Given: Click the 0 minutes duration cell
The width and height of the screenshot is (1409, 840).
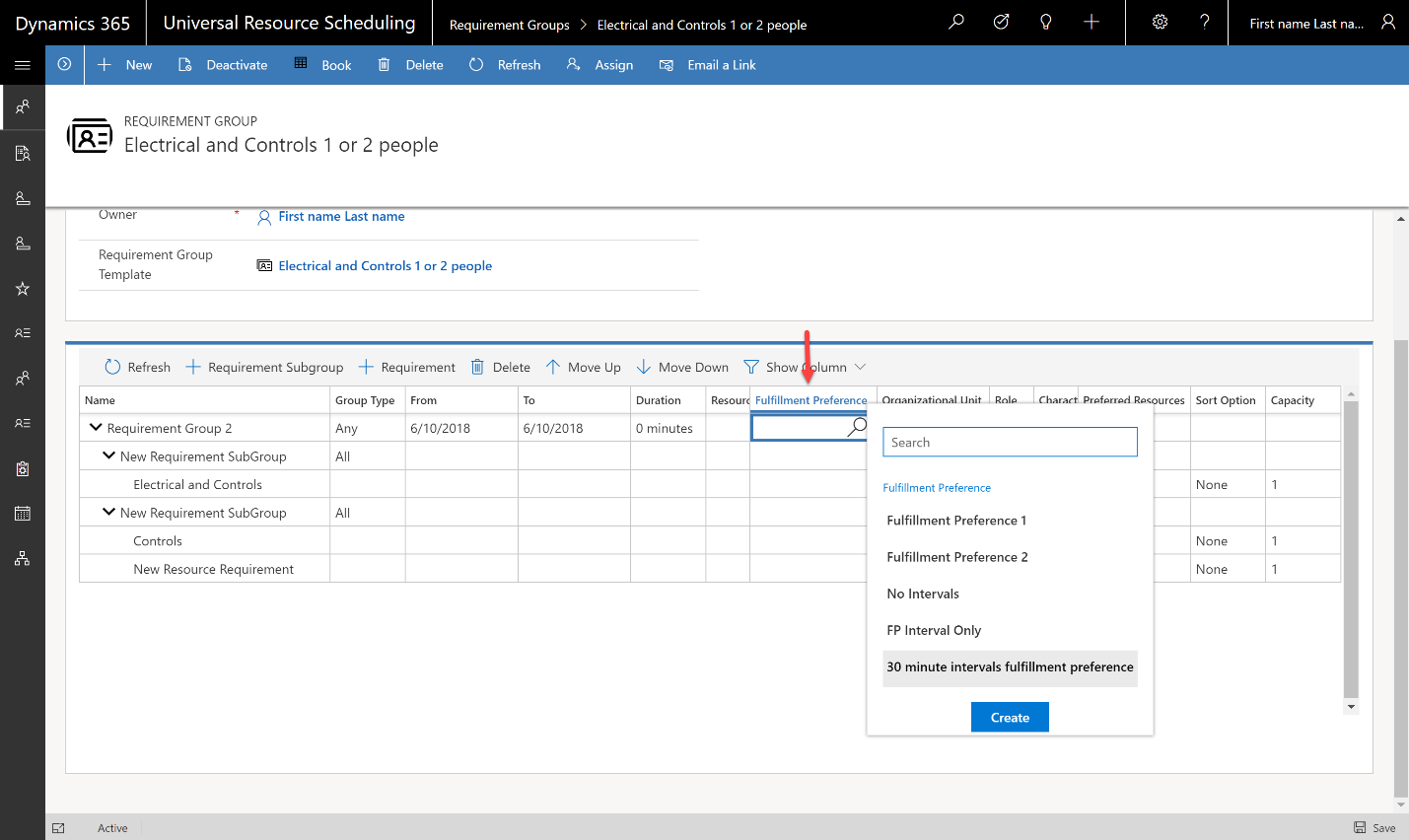Looking at the screenshot, I should point(668,428).
